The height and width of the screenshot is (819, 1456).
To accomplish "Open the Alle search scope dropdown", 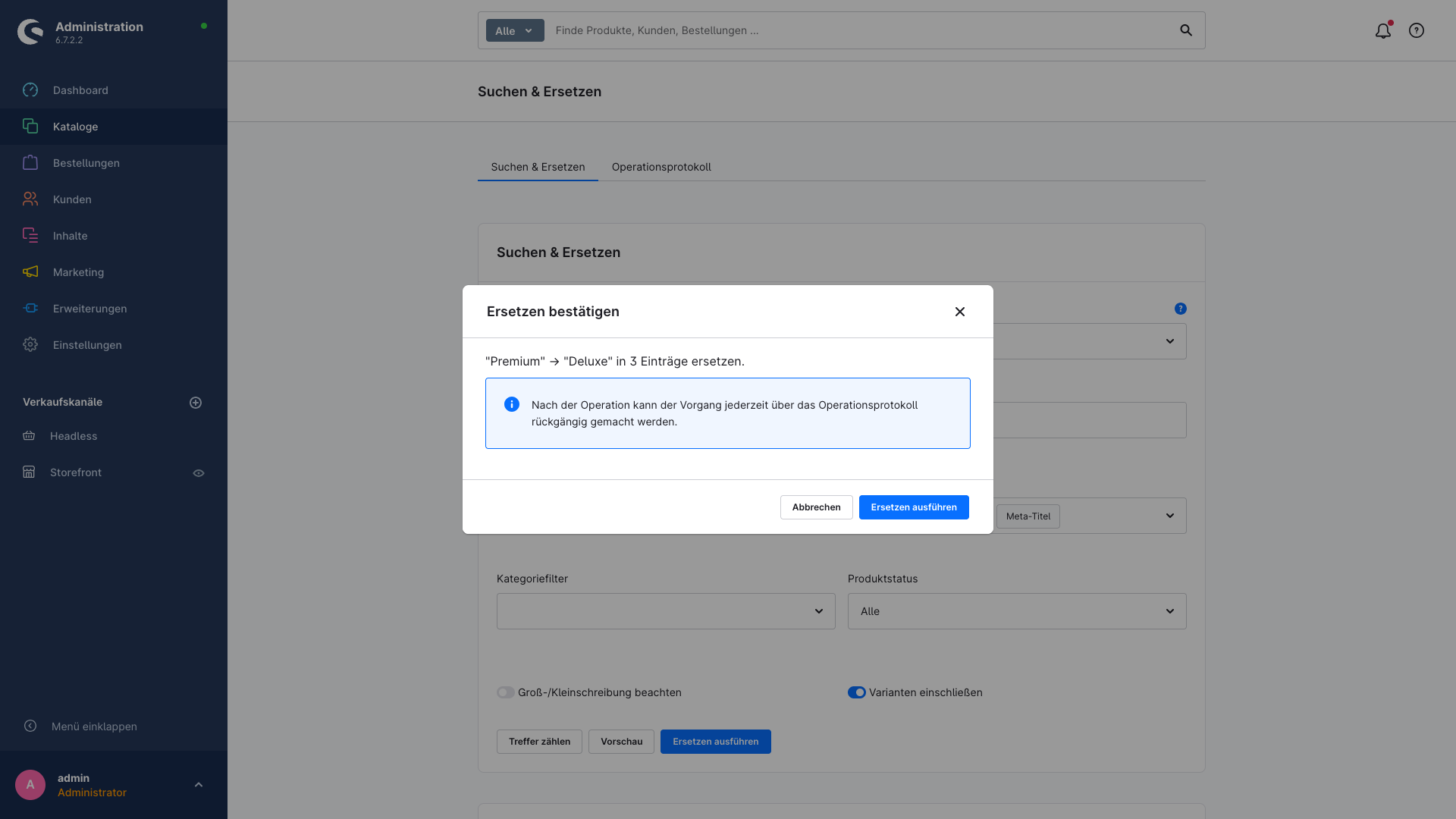I will click(515, 30).
